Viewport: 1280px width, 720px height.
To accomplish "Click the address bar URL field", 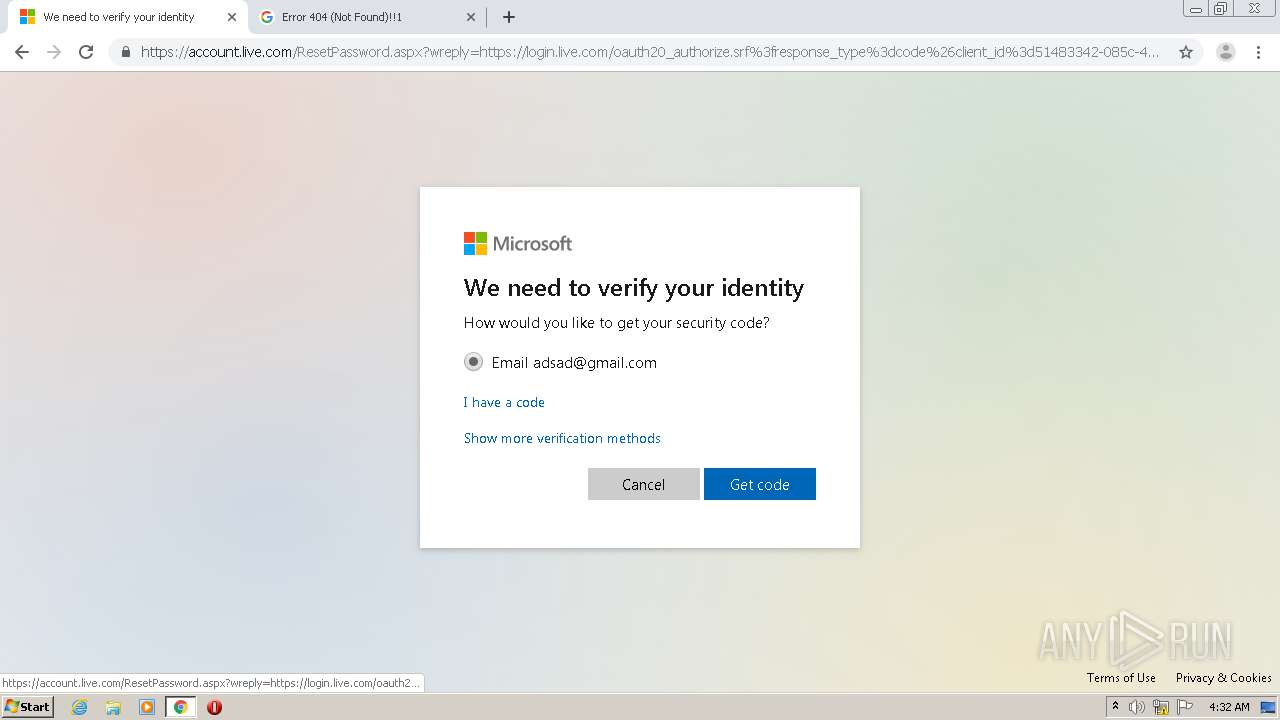I will [x=650, y=52].
